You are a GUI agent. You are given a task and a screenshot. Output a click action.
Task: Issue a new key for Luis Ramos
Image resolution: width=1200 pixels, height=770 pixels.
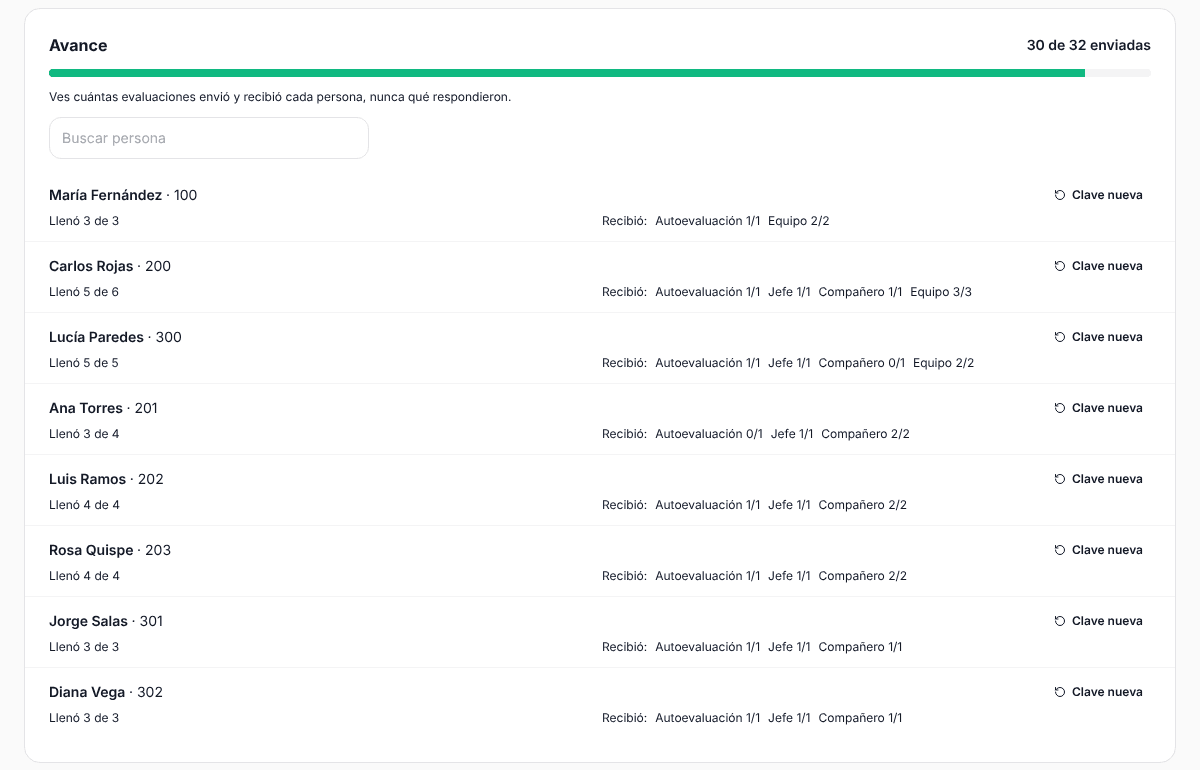coord(1098,479)
